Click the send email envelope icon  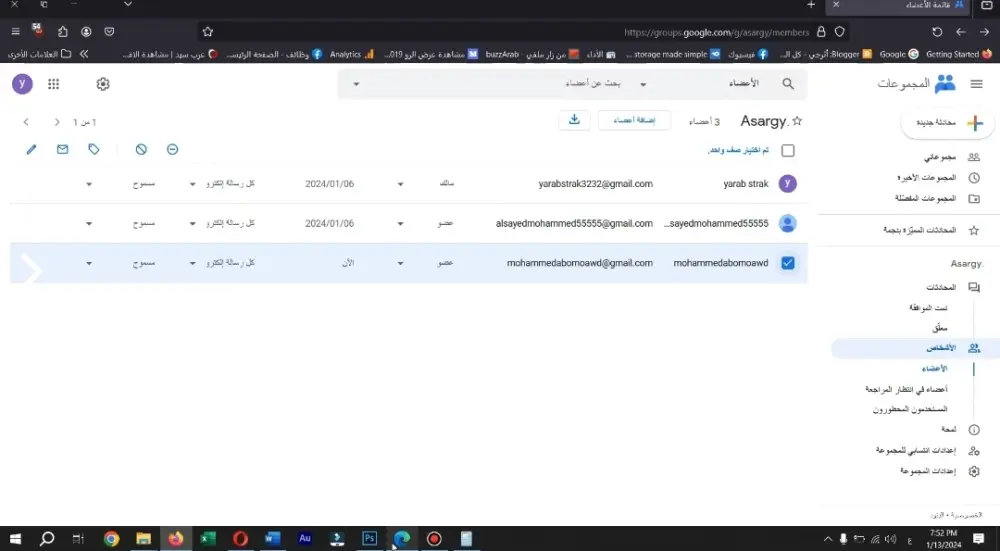pyautogui.click(x=62, y=149)
